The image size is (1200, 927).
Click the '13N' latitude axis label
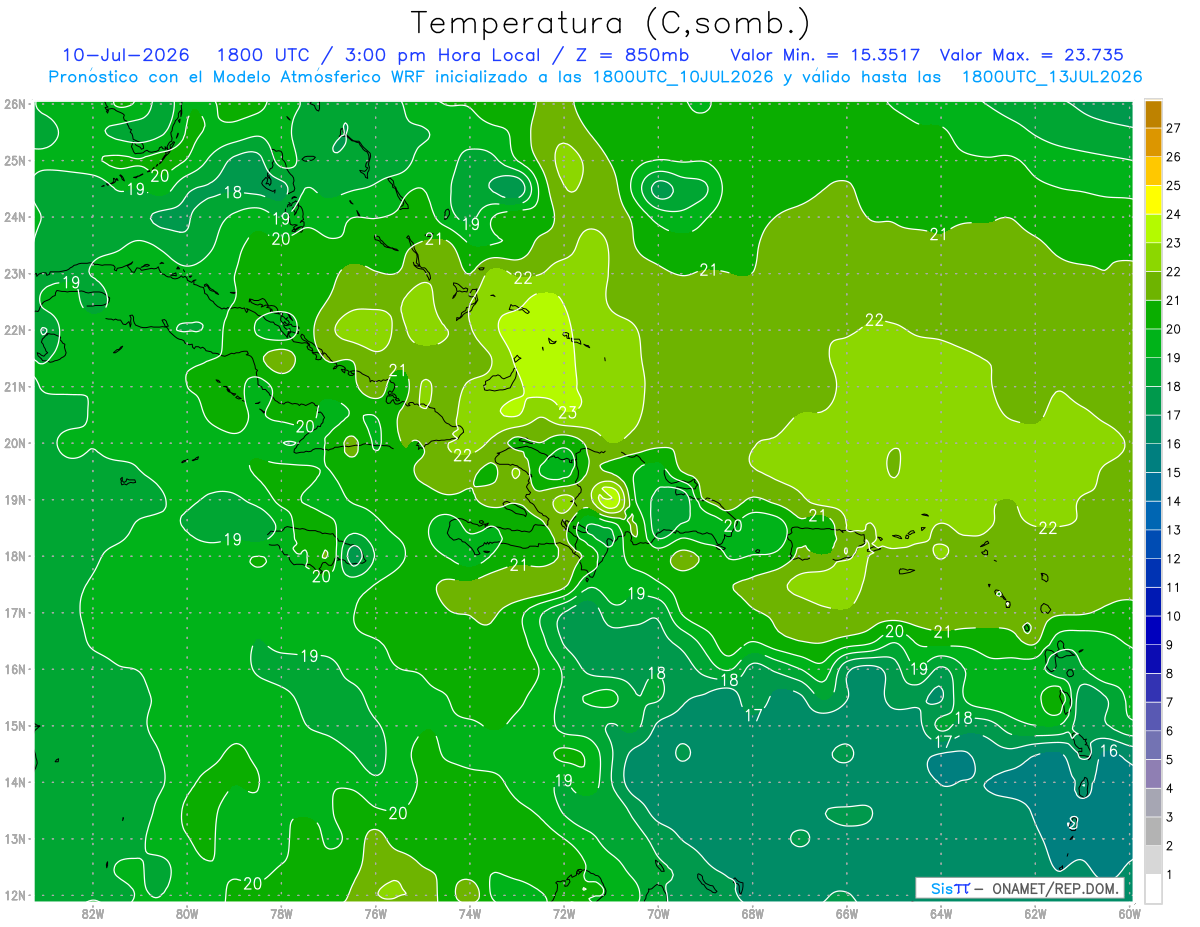point(15,839)
